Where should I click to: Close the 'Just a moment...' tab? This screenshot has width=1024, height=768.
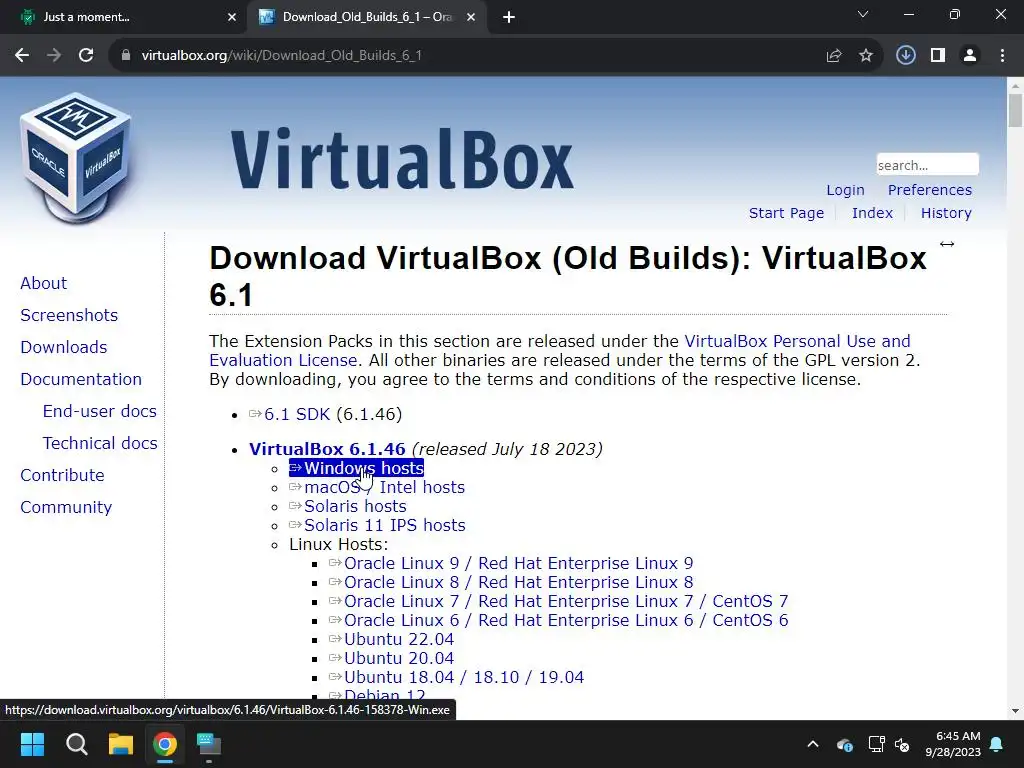tap(232, 17)
